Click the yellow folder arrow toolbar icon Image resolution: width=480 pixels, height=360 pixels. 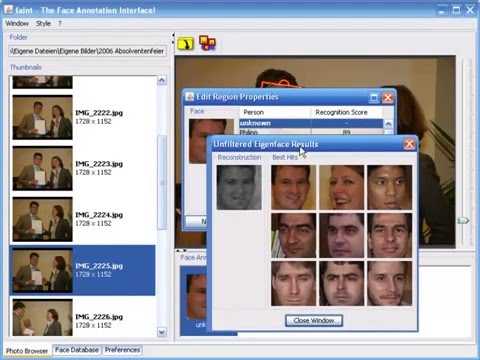pos(185,44)
